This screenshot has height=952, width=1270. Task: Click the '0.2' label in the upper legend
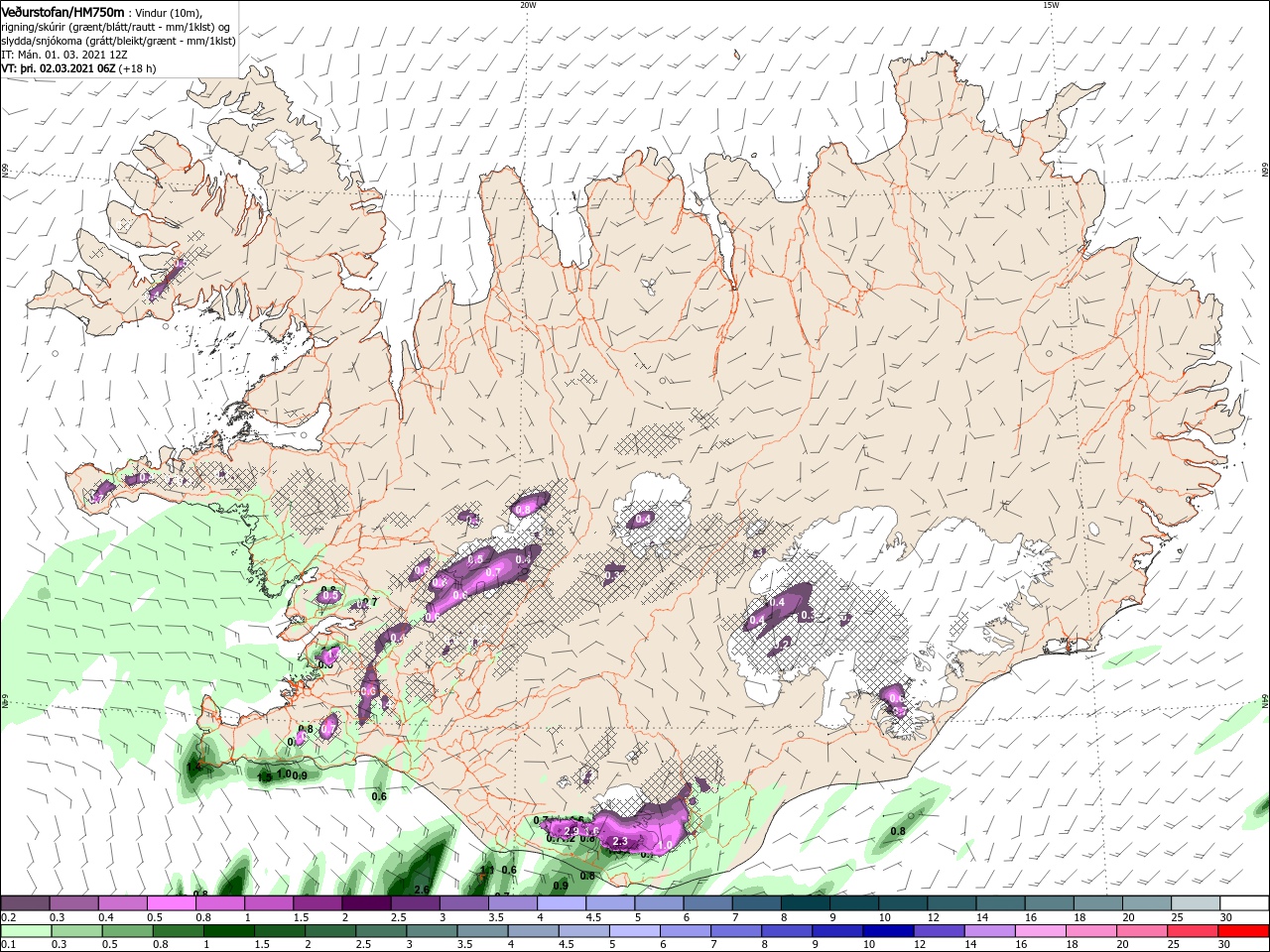pos(8,917)
